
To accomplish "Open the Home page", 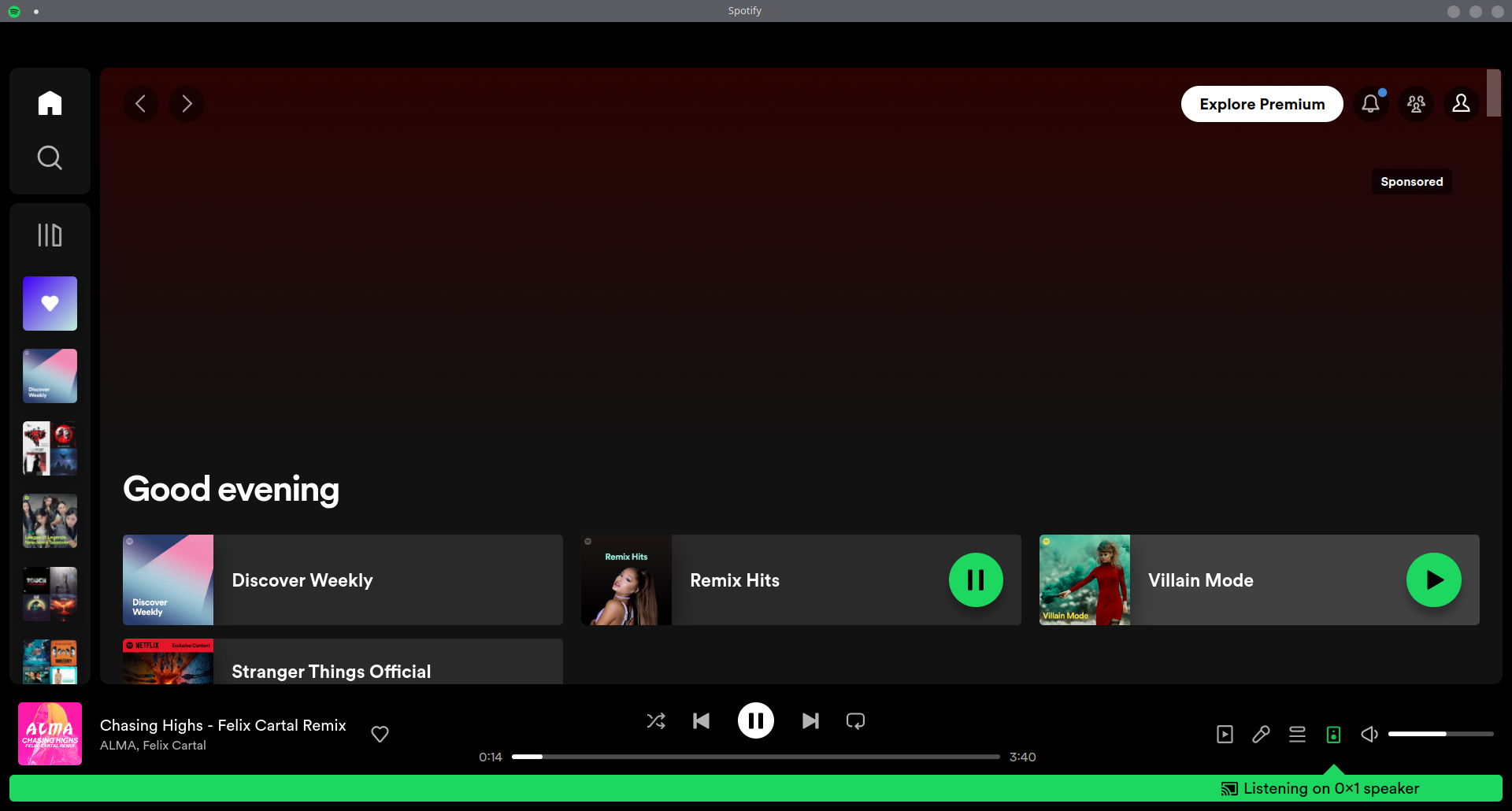I will [50, 103].
